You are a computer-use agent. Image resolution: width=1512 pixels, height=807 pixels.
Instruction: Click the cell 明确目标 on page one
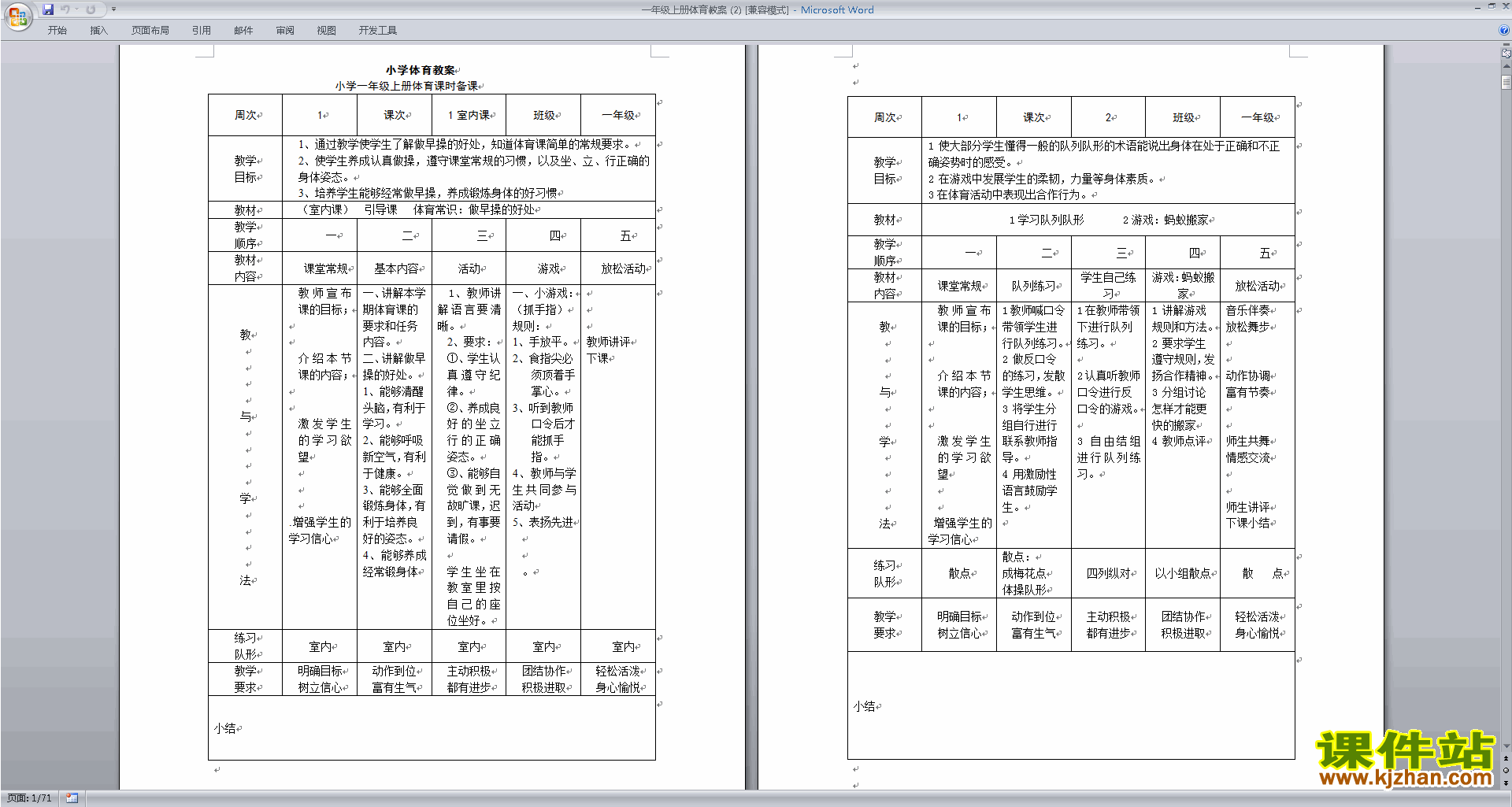pyautogui.click(x=320, y=671)
